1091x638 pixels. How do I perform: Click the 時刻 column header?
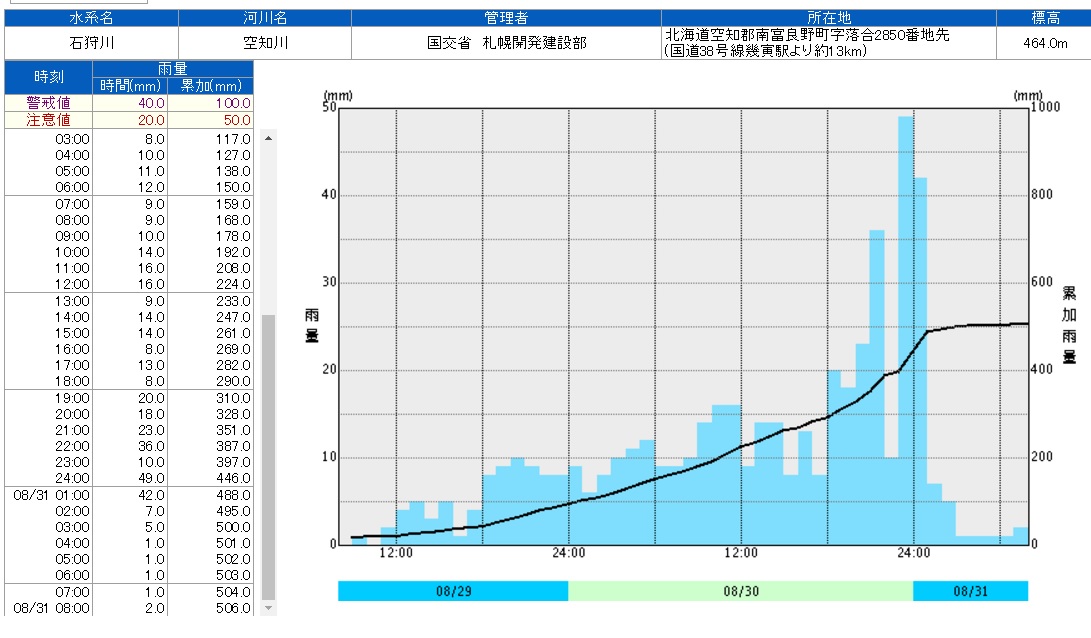tap(49, 77)
